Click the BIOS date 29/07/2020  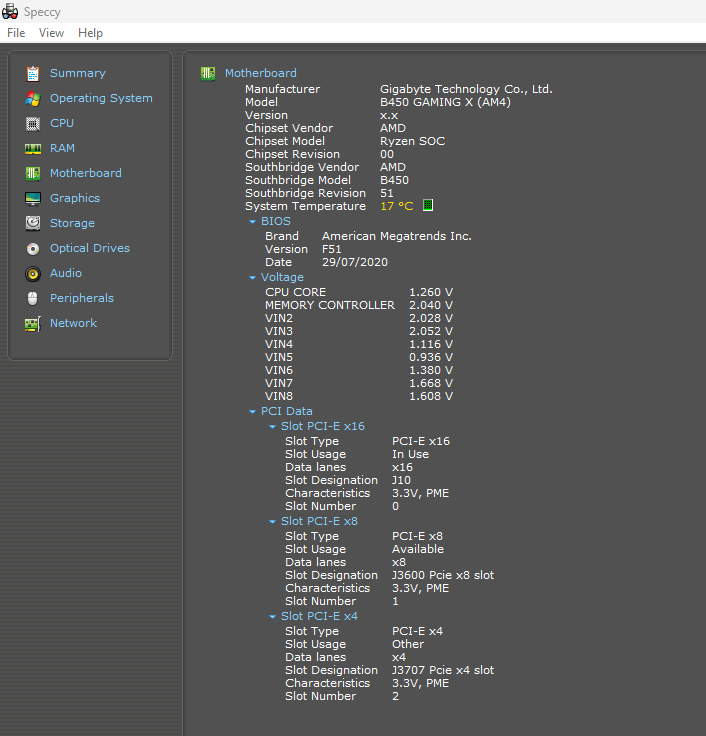click(x=355, y=262)
